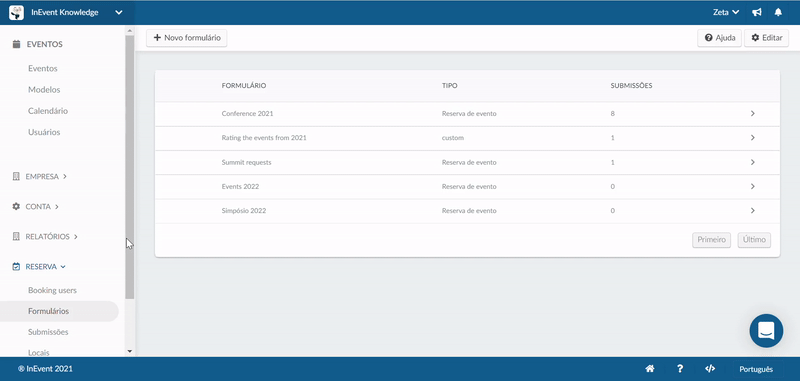
Task: Click the custom type cell
Action: (x=453, y=138)
